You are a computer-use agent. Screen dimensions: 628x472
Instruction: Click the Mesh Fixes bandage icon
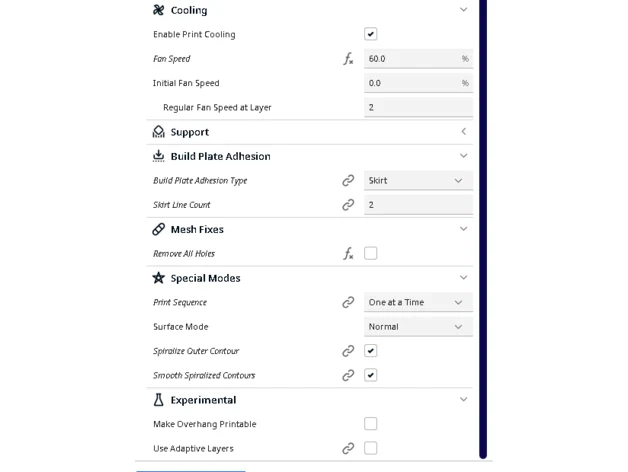[x=159, y=229]
